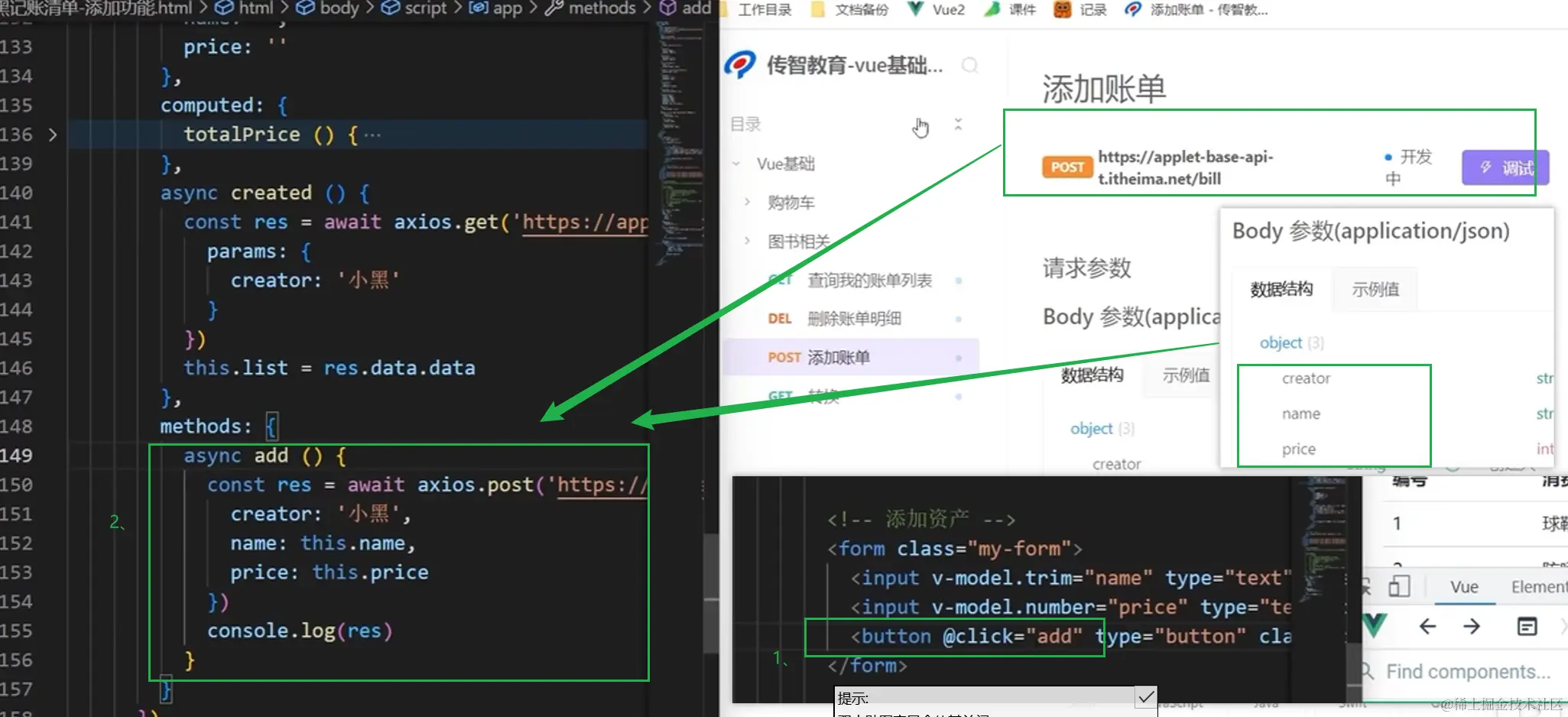Click the name field in the Body popup
The height and width of the screenshot is (717, 1568).
click(1301, 414)
